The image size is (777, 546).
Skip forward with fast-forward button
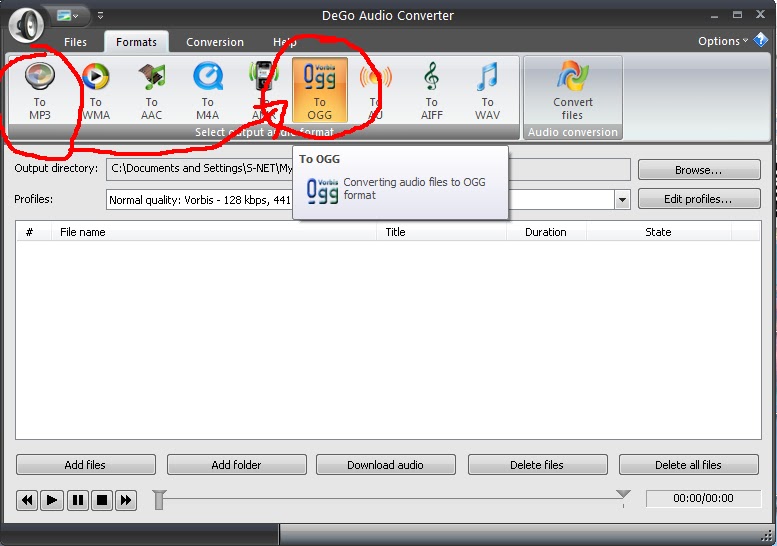(126, 500)
